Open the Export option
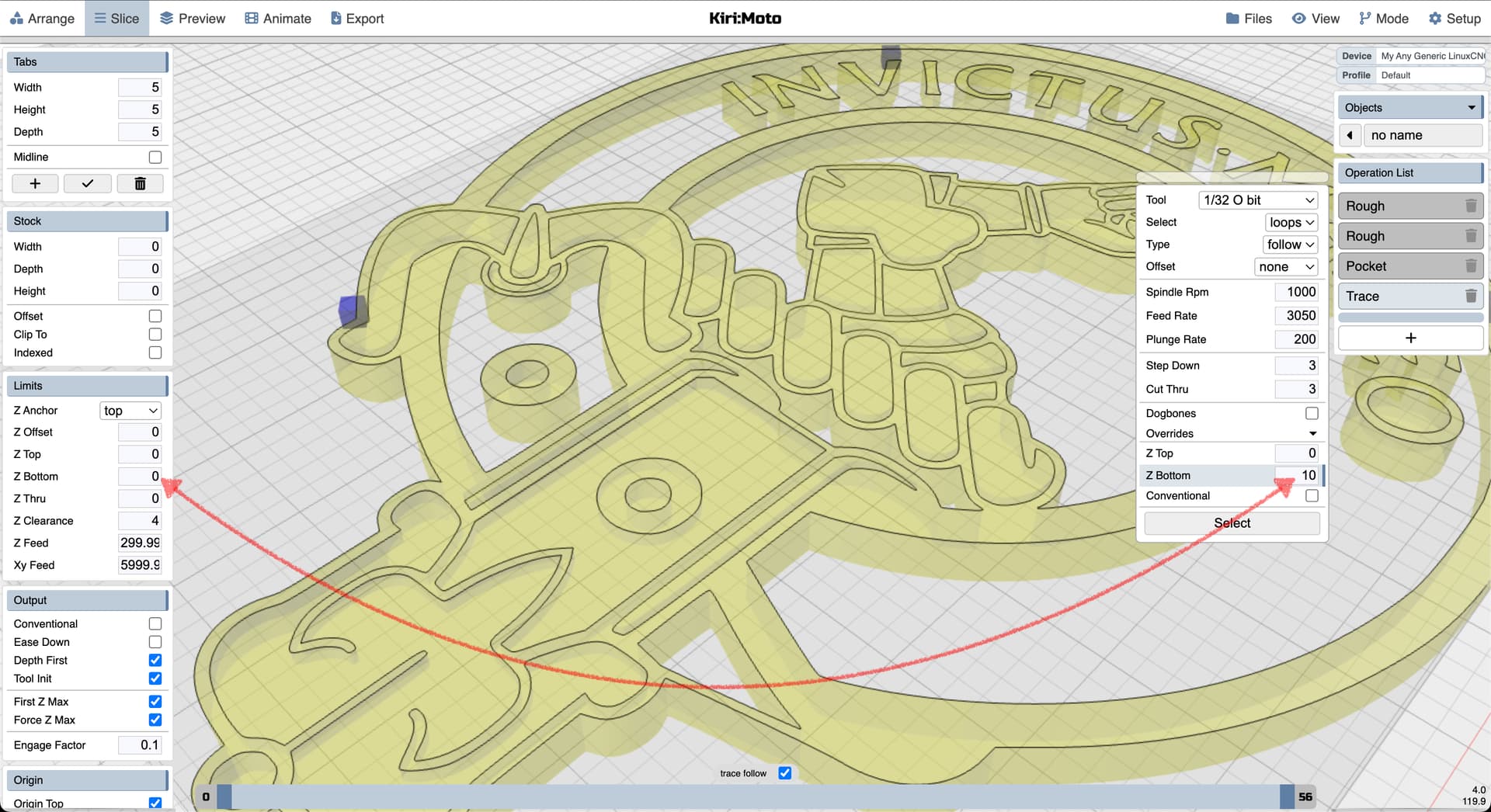 tap(357, 19)
